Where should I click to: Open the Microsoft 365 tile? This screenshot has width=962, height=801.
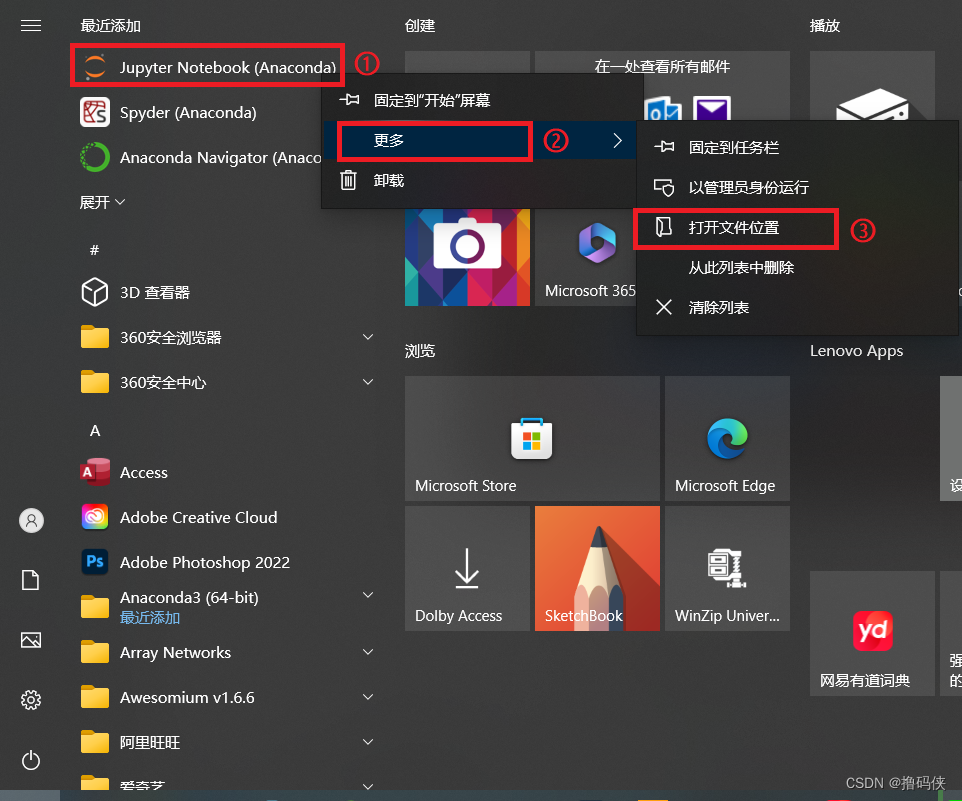[x=585, y=258]
